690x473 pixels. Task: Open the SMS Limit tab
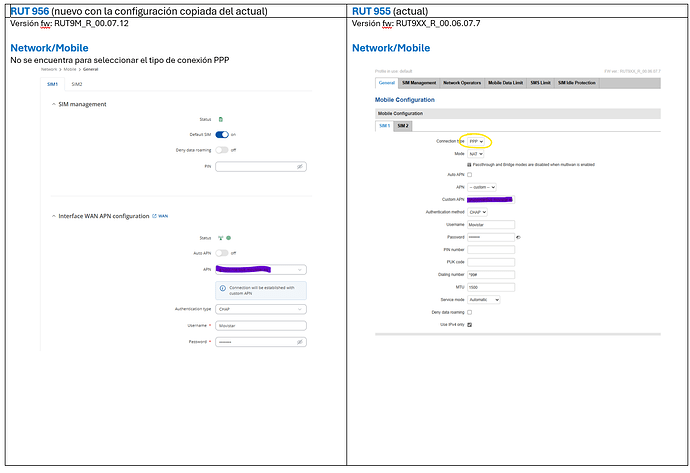(x=540, y=83)
